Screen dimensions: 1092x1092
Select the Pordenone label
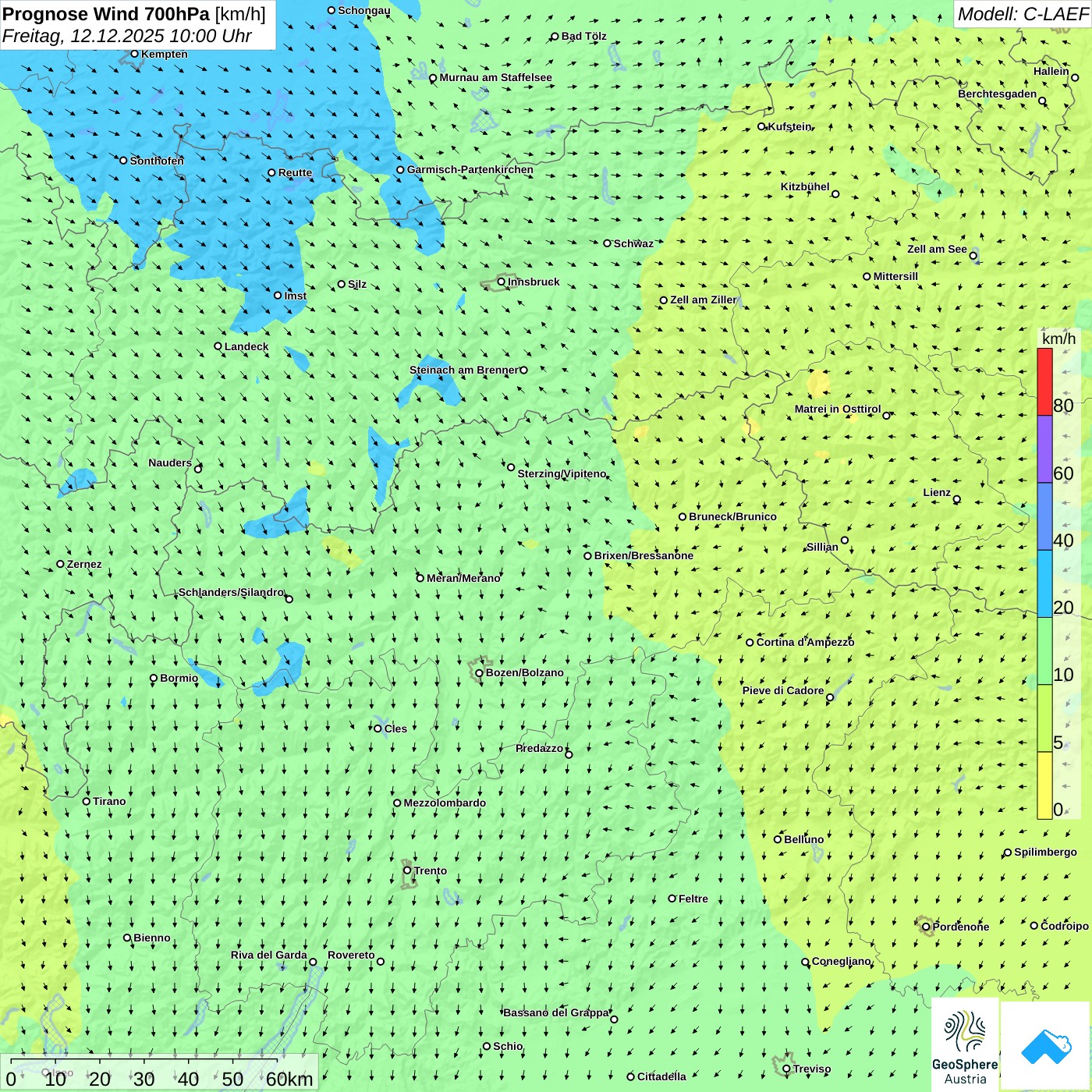pyautogui.click(x=961, y=927)
